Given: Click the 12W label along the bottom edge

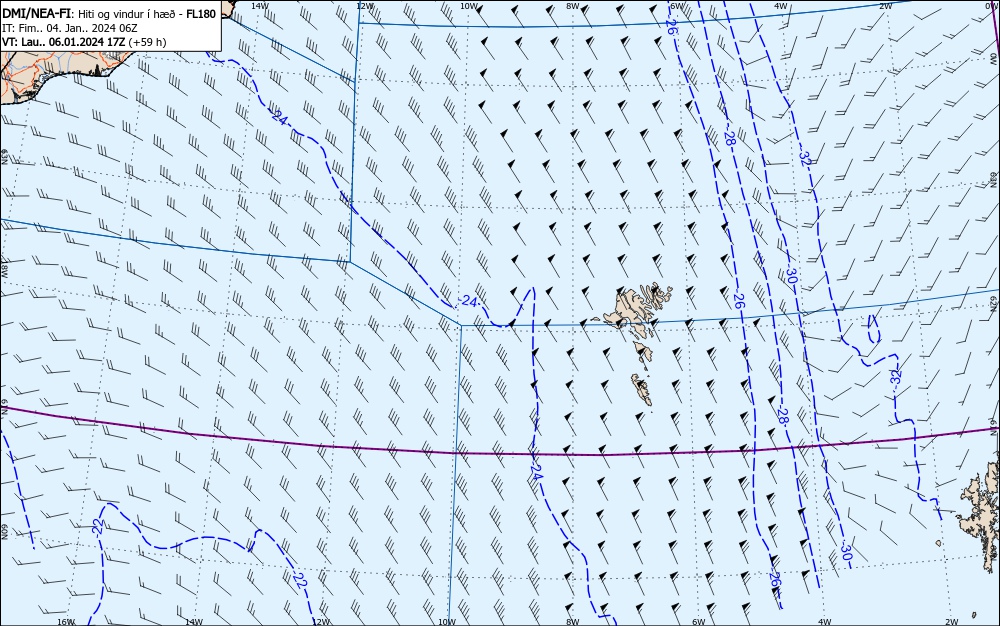Looking at the screenshot, I should click(321, 622).
